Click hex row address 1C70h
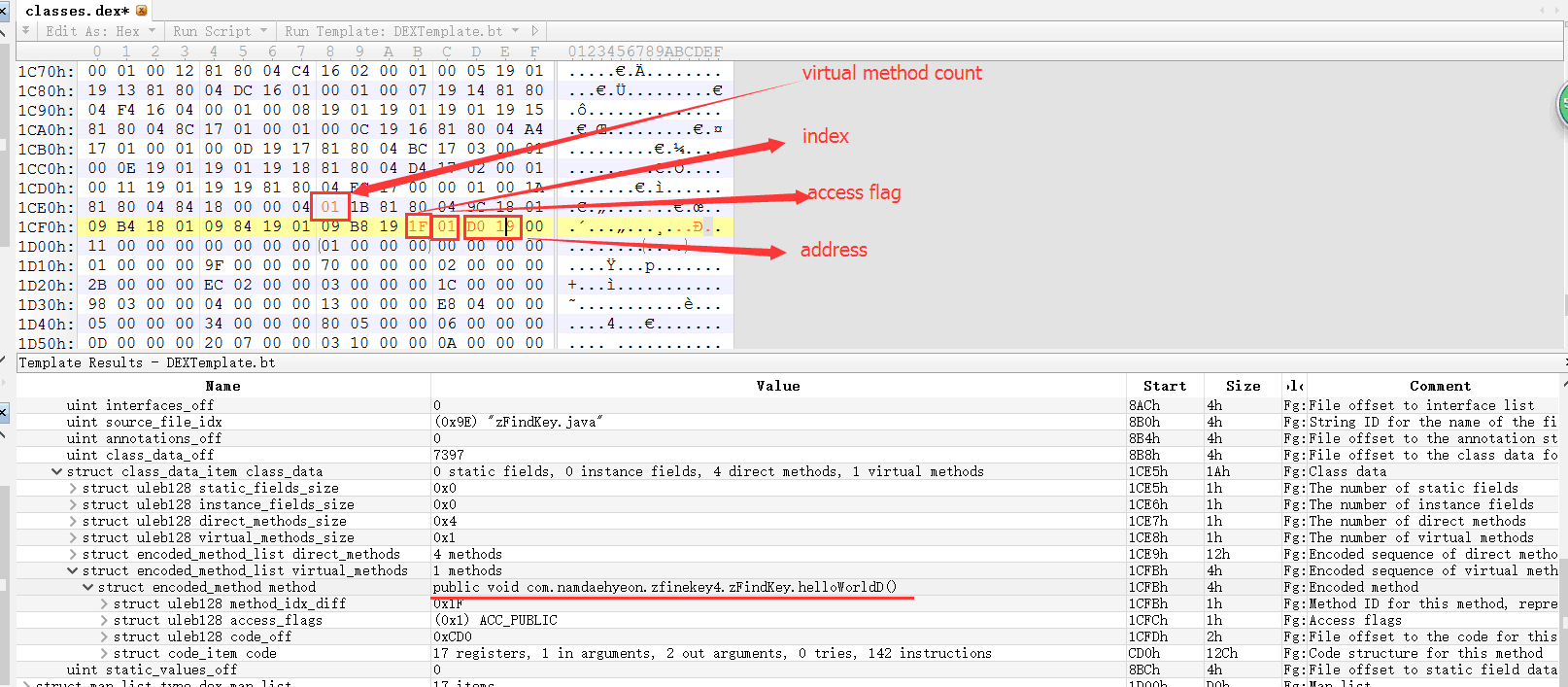The height and width of the screenshot is (687, 1568). (x=46, y=71)
